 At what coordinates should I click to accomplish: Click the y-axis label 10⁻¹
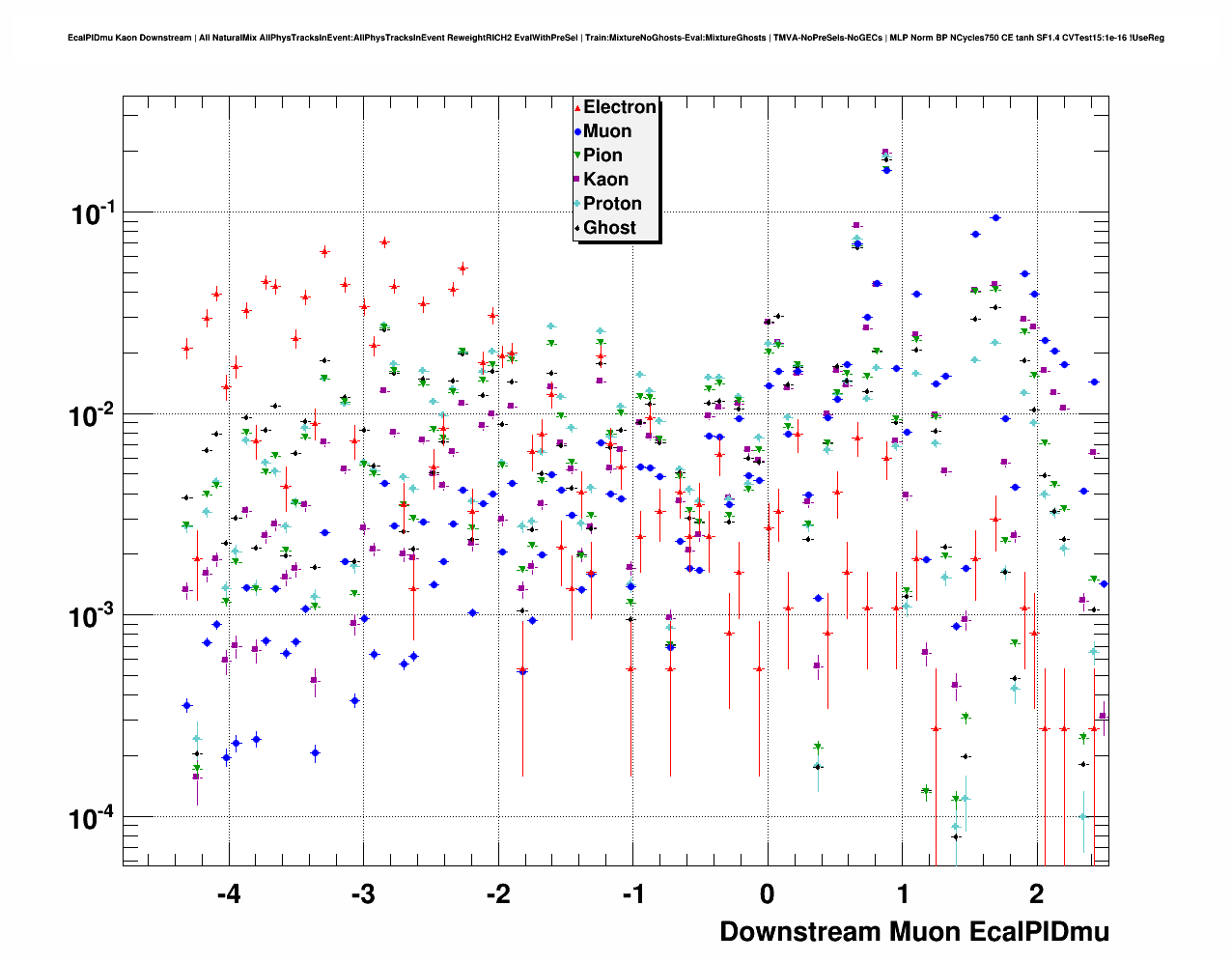pos(93,213)
